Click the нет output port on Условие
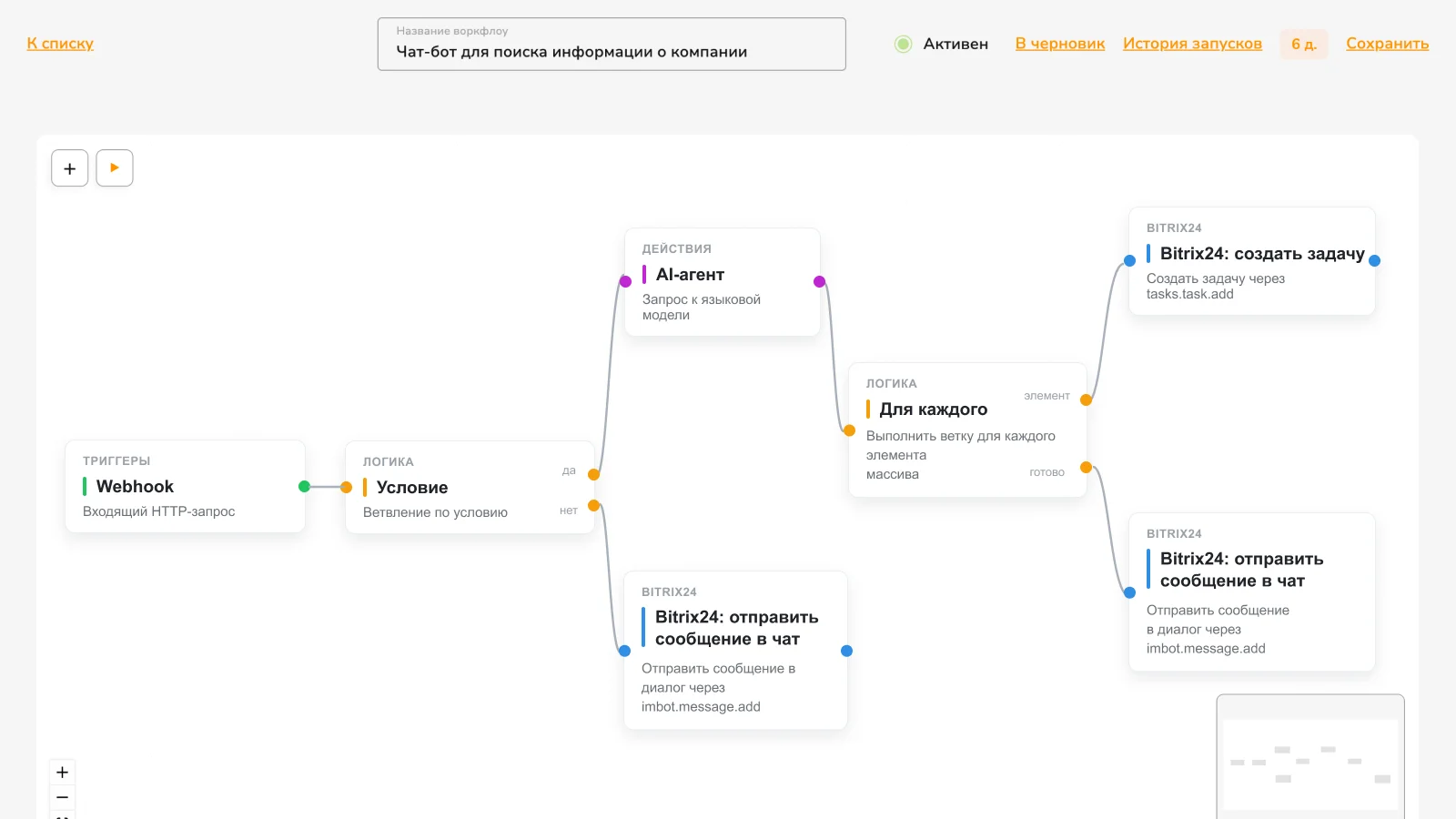 coord(594,506)
